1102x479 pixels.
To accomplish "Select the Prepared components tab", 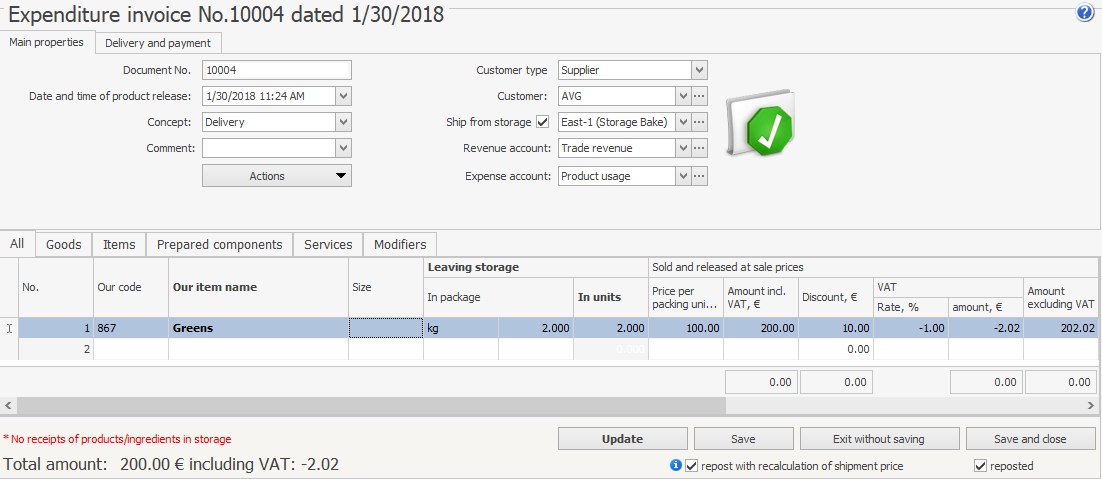I will click(x=220, y=244).
